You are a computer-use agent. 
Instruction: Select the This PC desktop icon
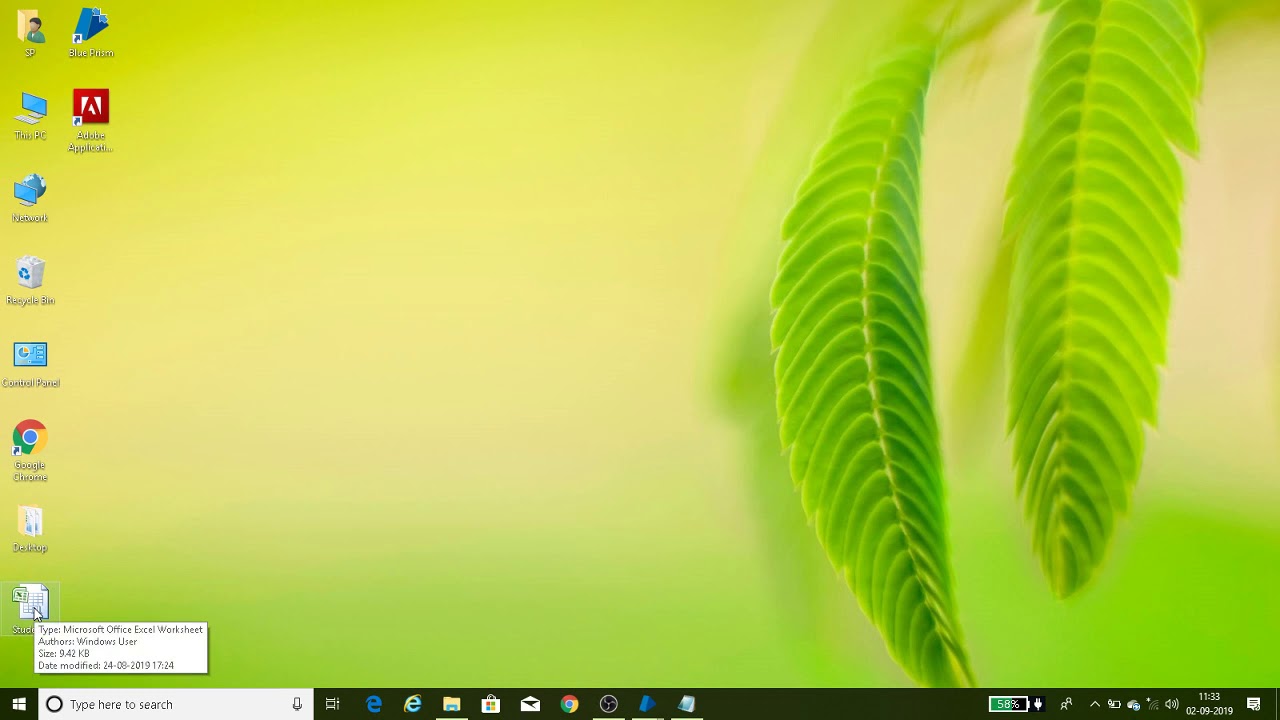(x=30, y=115)
